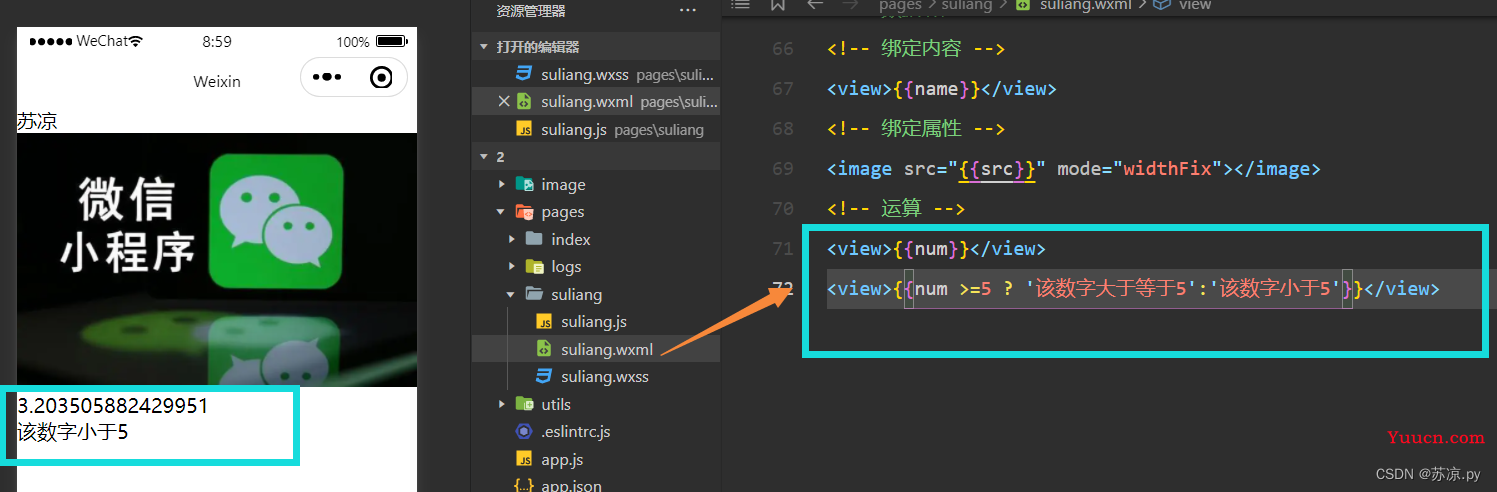Screen dimensions: 1497x492
Task: Collapse the 打开的编辑器 section
Action: [x=485, y=47]
